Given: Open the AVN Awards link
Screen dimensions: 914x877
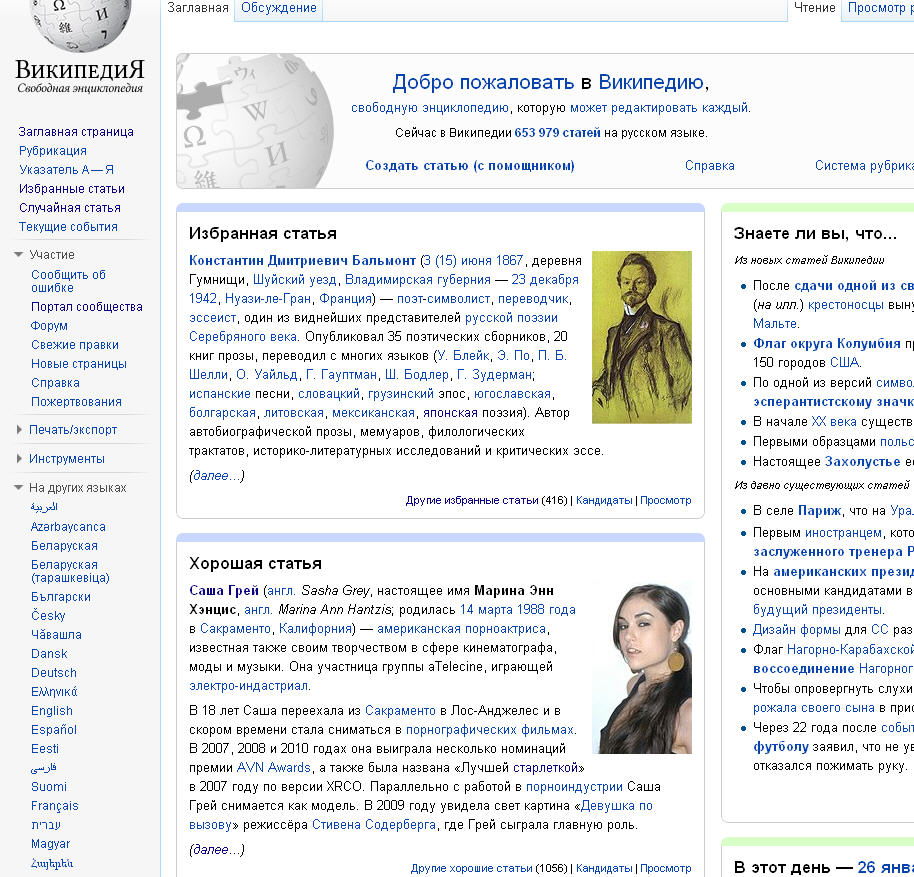Looking at the screenshot, I should coord(273,767).
